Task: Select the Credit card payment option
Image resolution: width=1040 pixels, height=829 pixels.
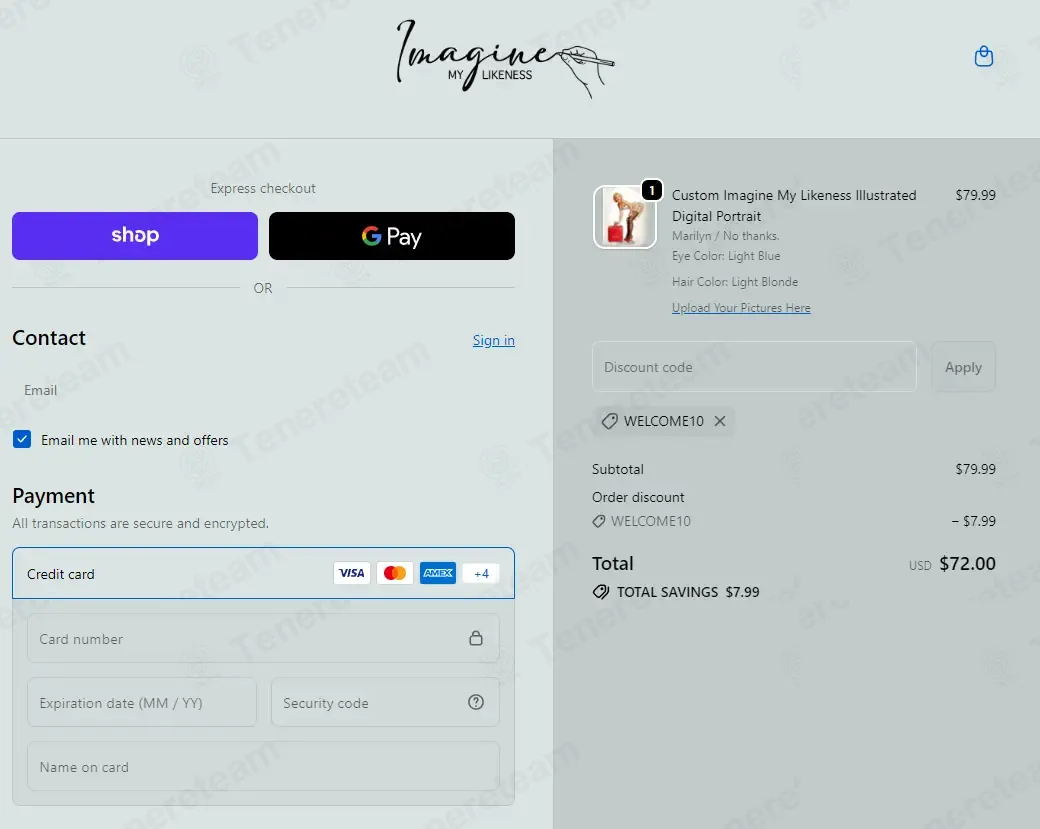Action: [x=263, y=573]
